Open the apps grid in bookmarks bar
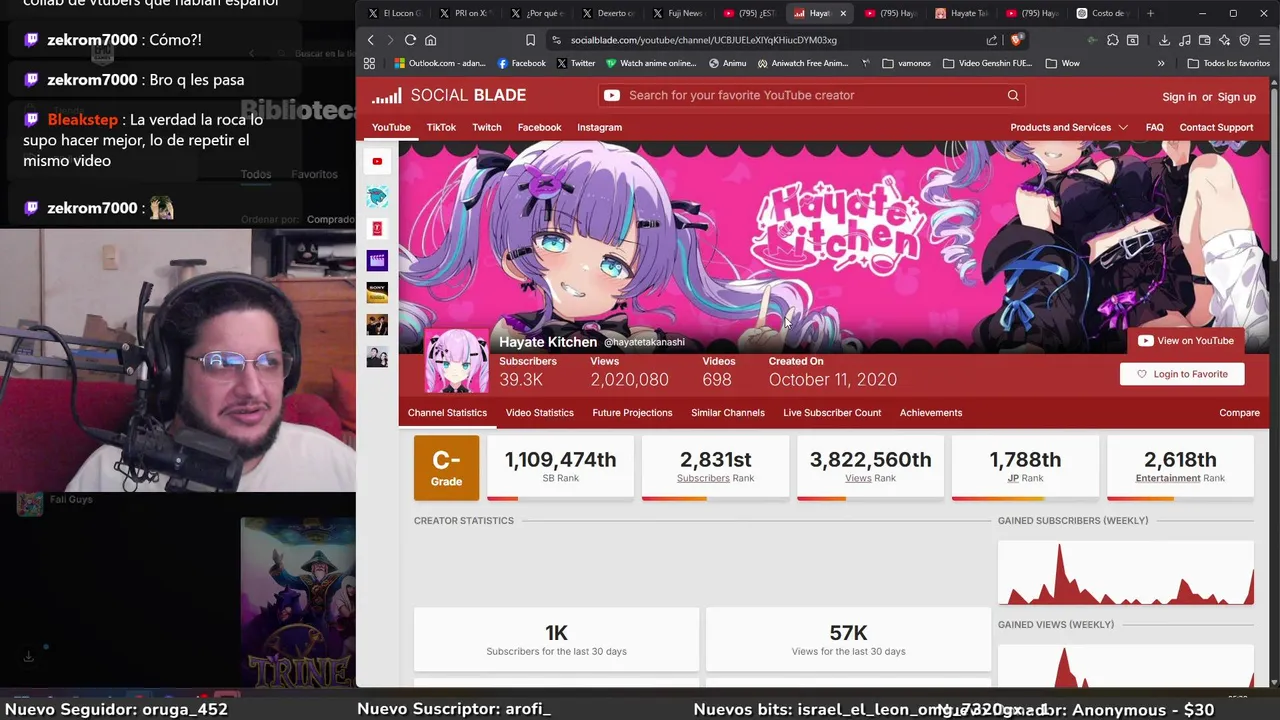1280x720 pixels. (369, 63)
